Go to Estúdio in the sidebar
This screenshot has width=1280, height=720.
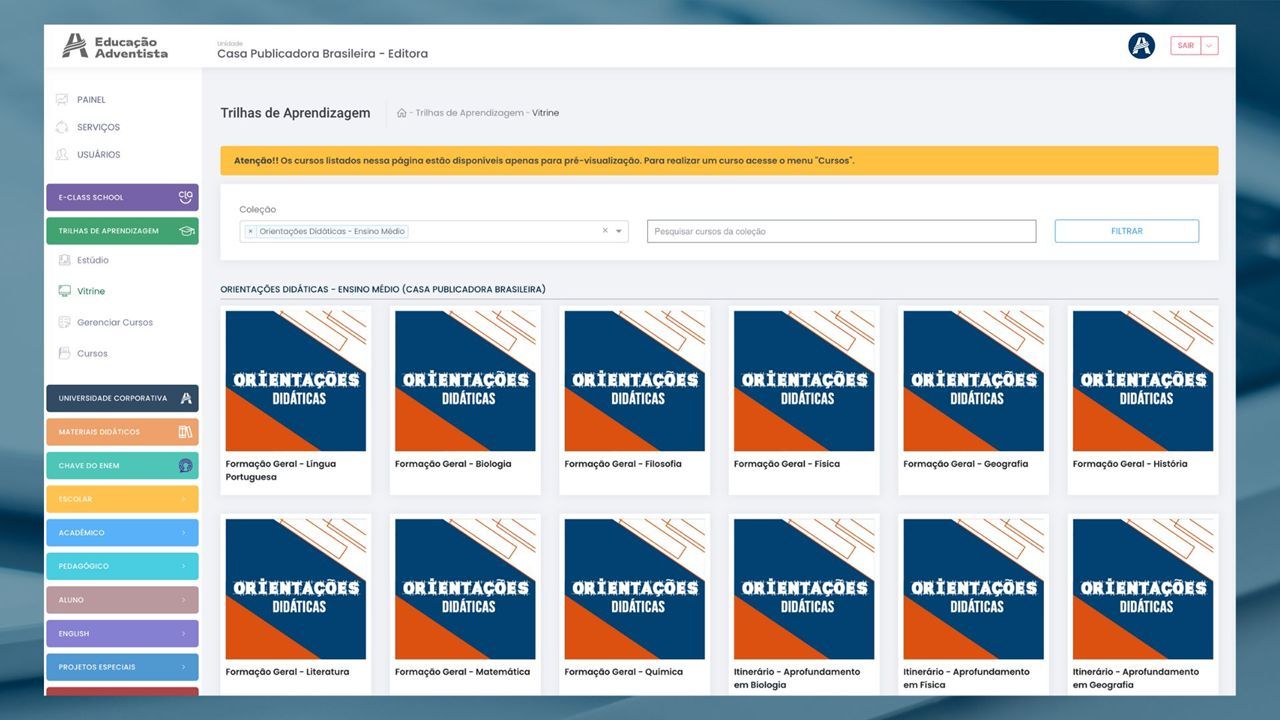(x=93, y=260)
